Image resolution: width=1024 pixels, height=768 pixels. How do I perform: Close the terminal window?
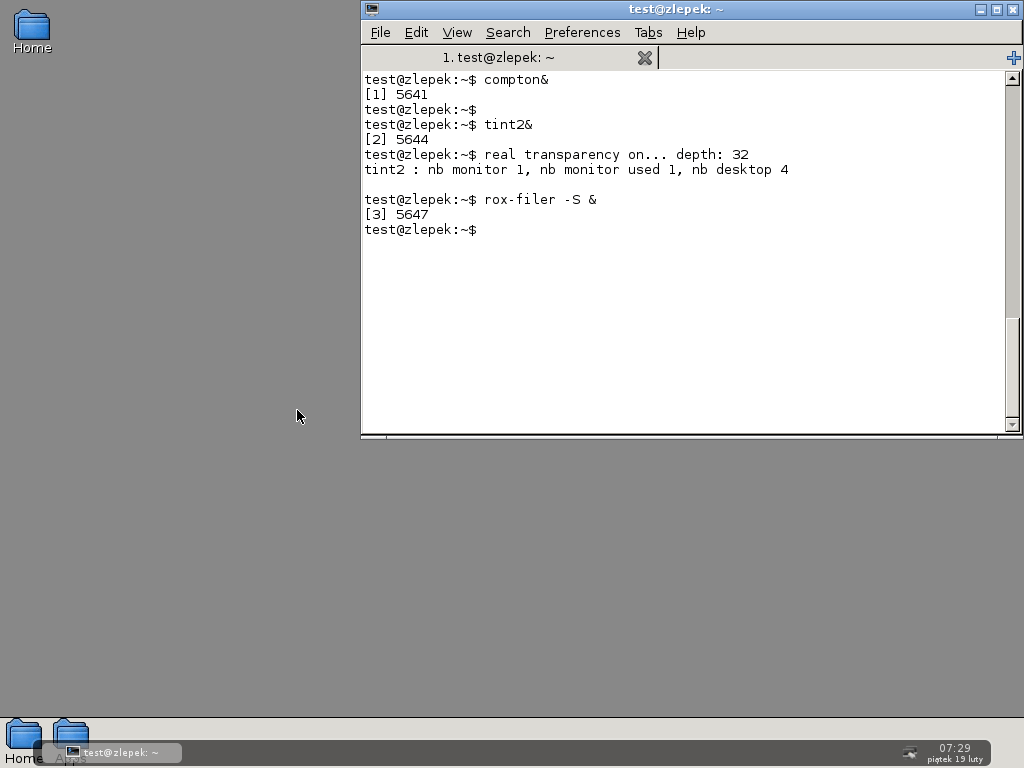(1014, 10)
